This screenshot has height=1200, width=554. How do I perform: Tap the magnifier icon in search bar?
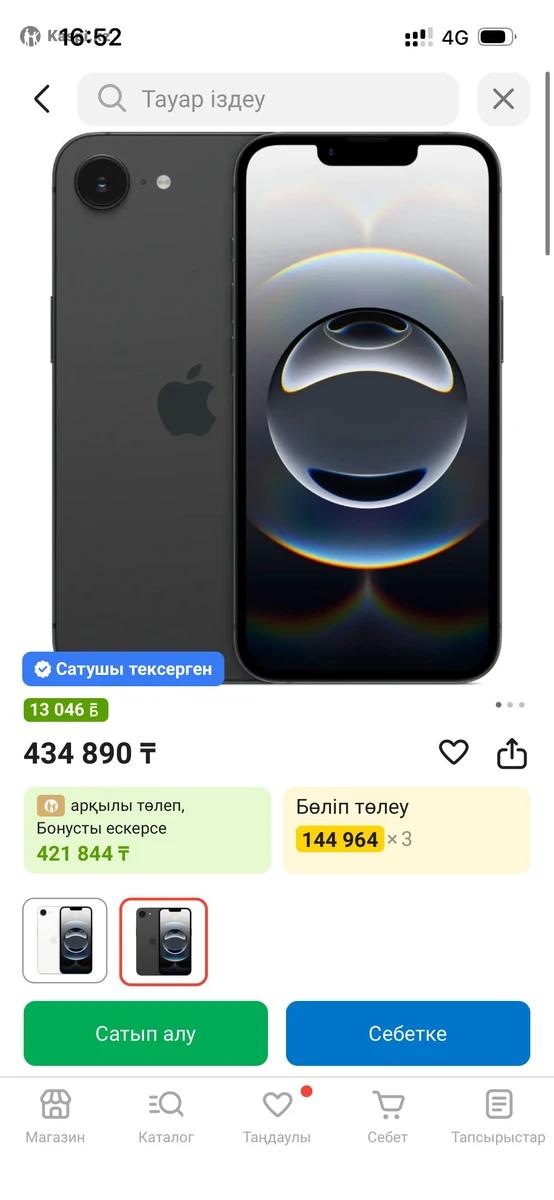click(x=111, y=98)
